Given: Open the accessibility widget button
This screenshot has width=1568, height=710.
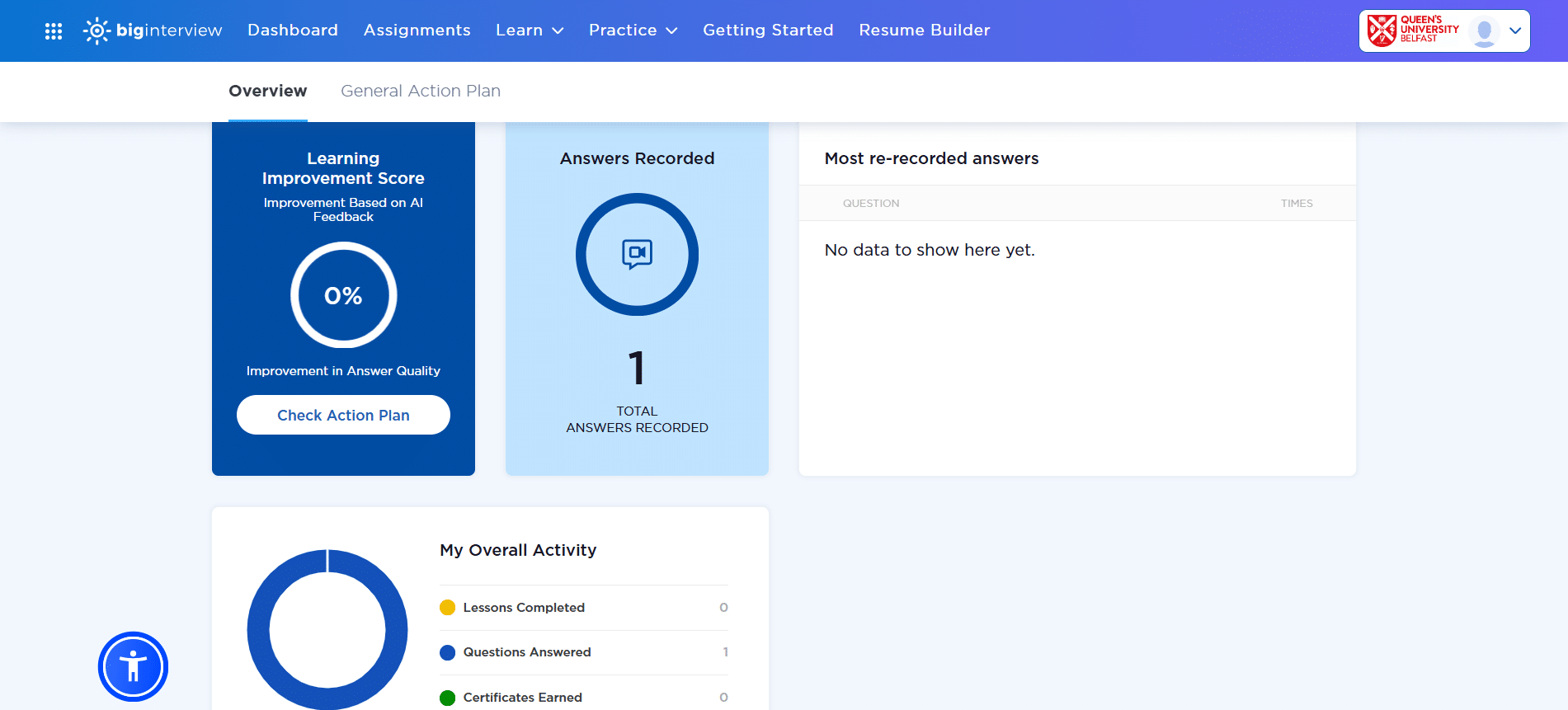Looking at the screenshot, I should (x=133, y=666).
